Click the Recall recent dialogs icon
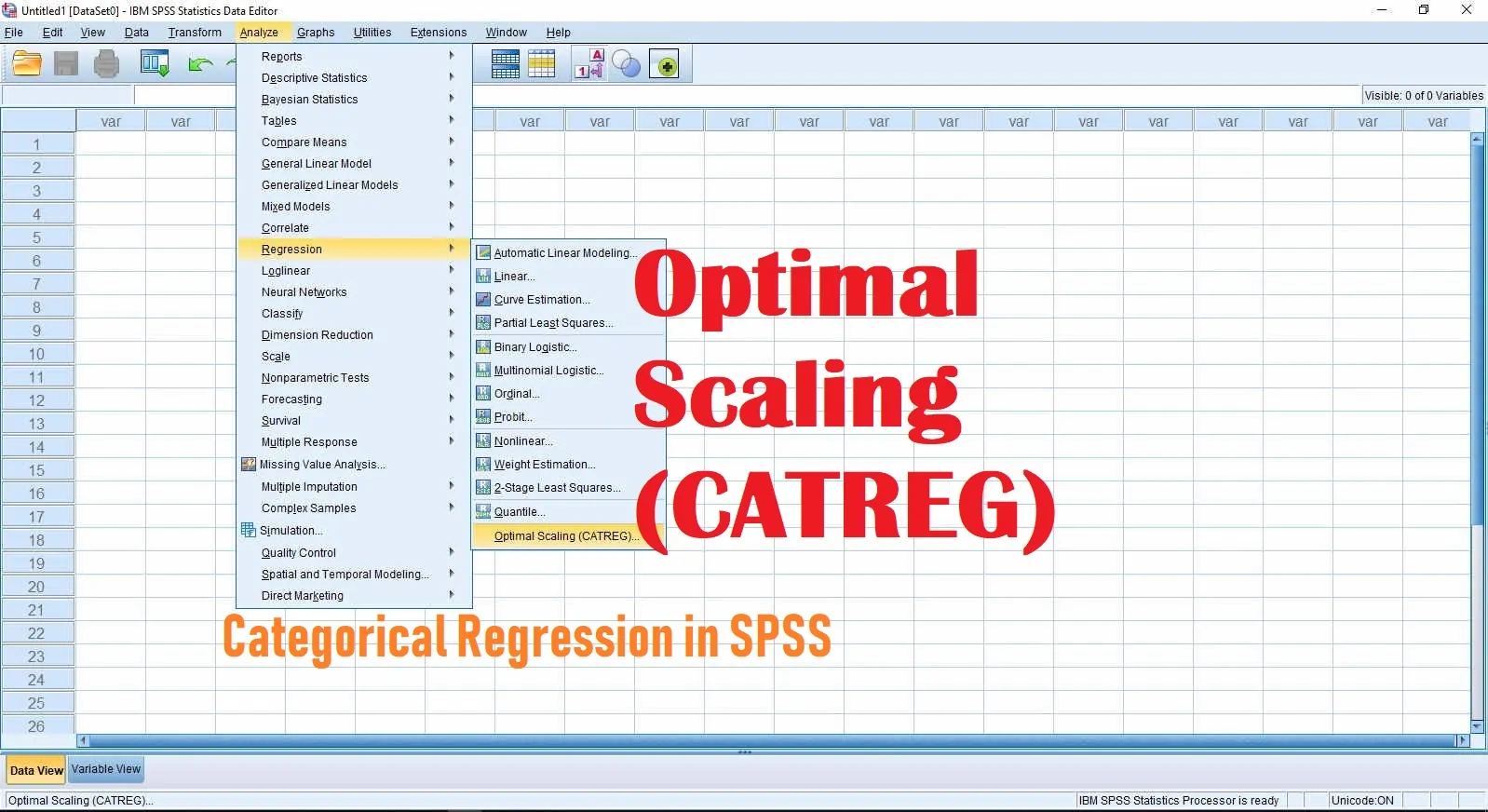 155,64
